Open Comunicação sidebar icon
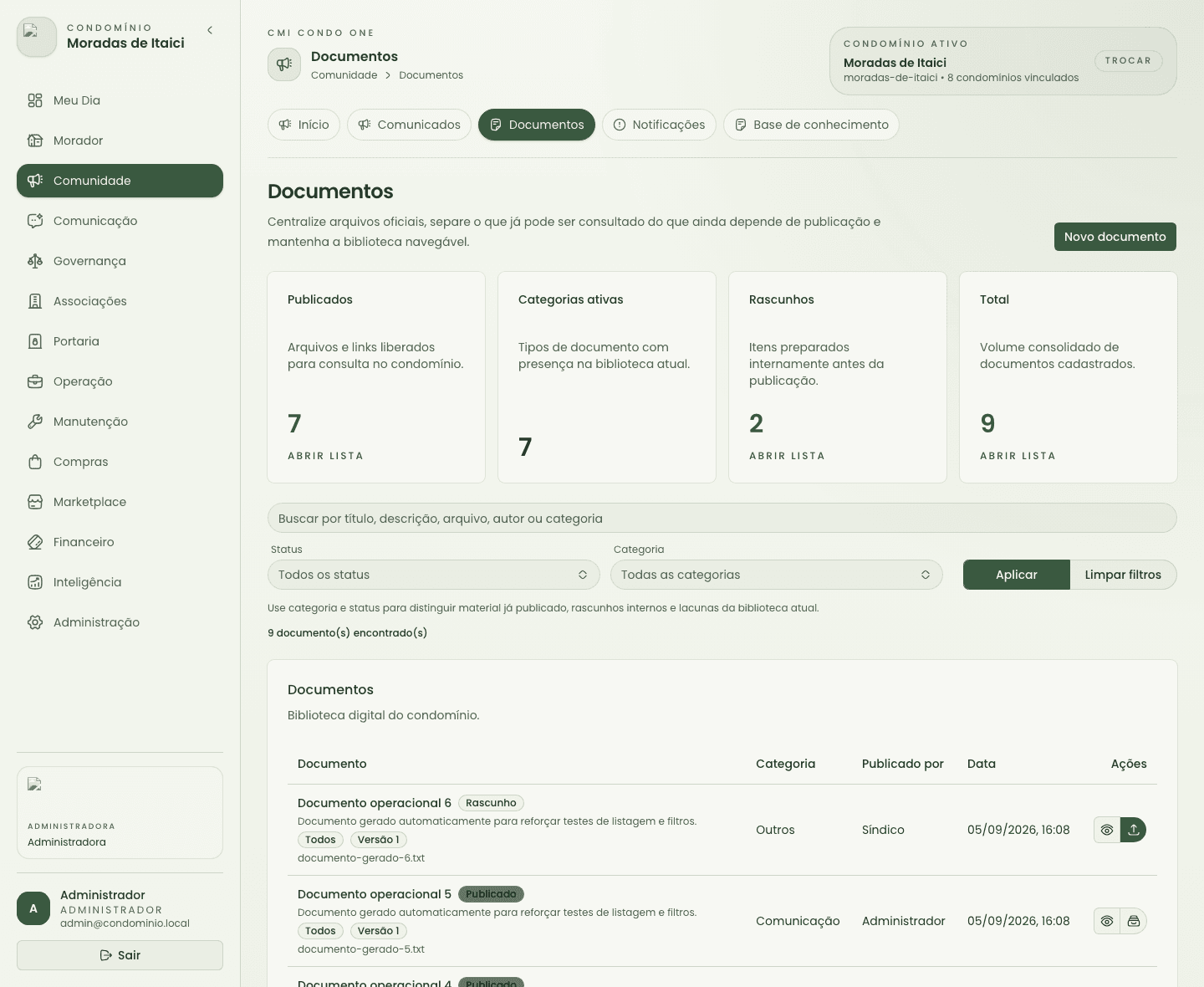This screenshot has height=987, width=1204. pos(35,221)
